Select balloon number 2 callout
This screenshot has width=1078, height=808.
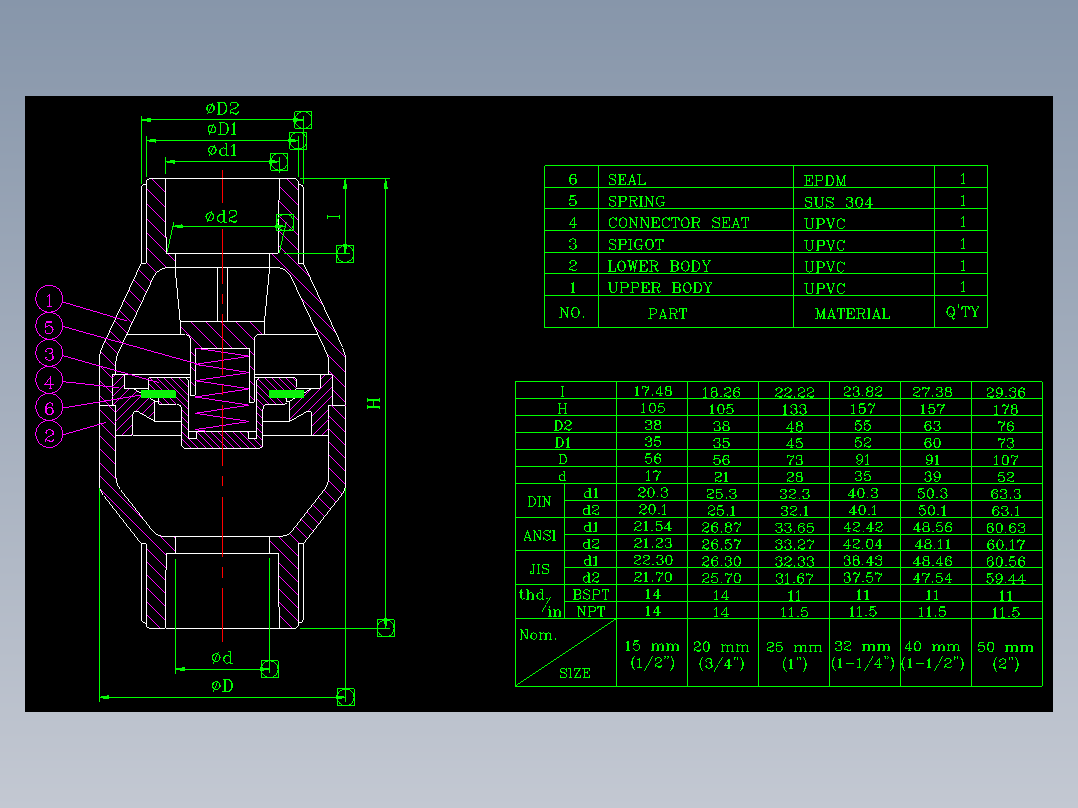(49, 435)
